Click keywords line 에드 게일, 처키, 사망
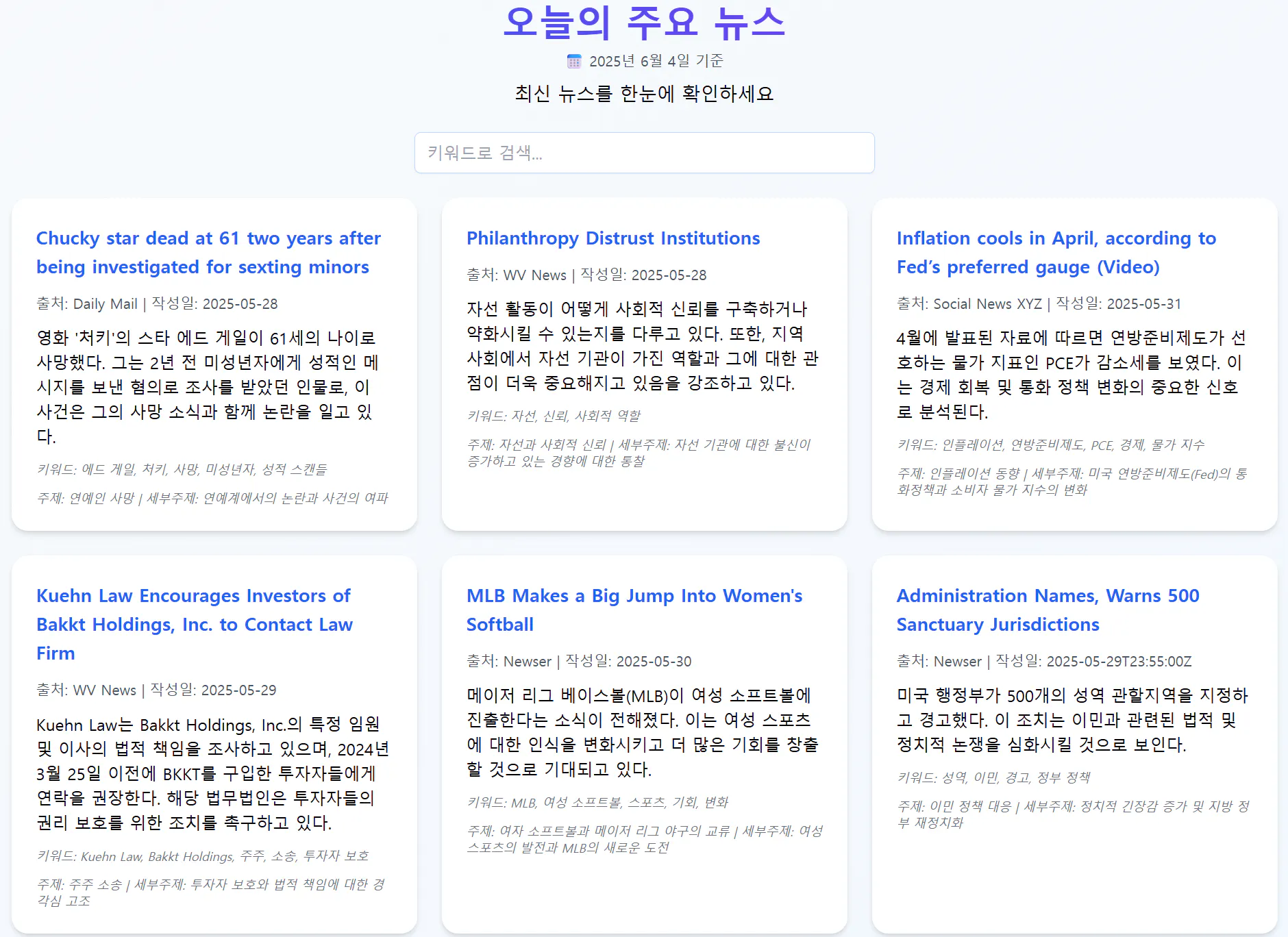 tap(182, 469)
